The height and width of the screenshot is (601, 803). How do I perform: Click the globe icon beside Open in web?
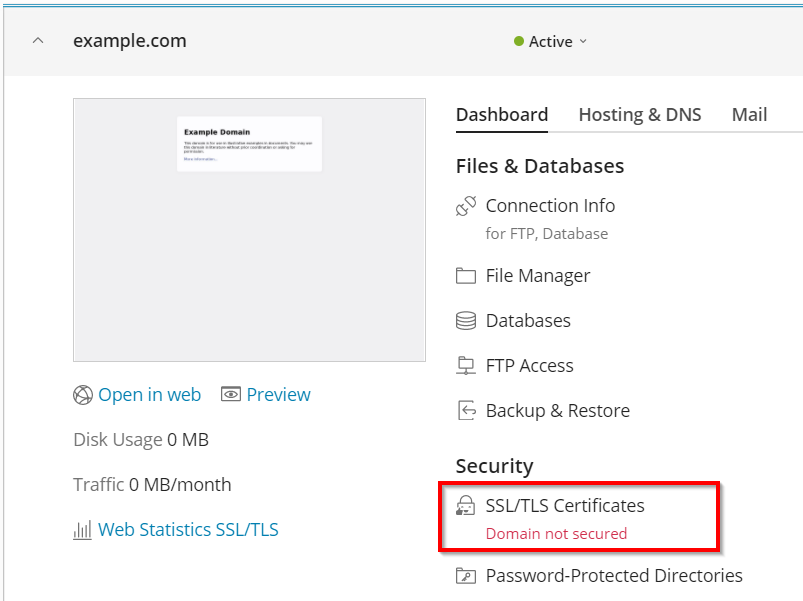[83, 395]
